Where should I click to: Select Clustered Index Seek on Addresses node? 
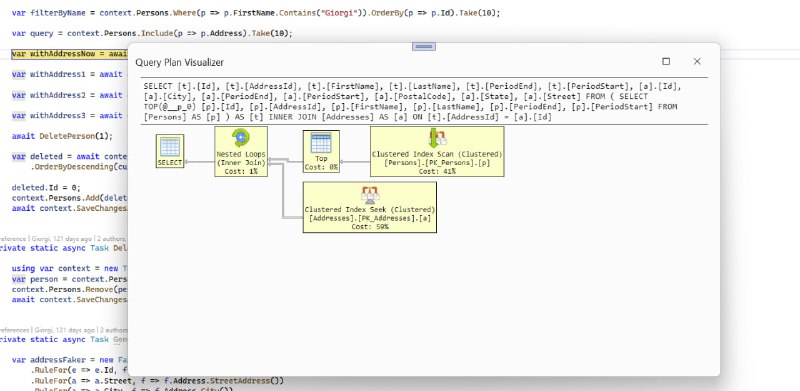(x=370, y=207)
